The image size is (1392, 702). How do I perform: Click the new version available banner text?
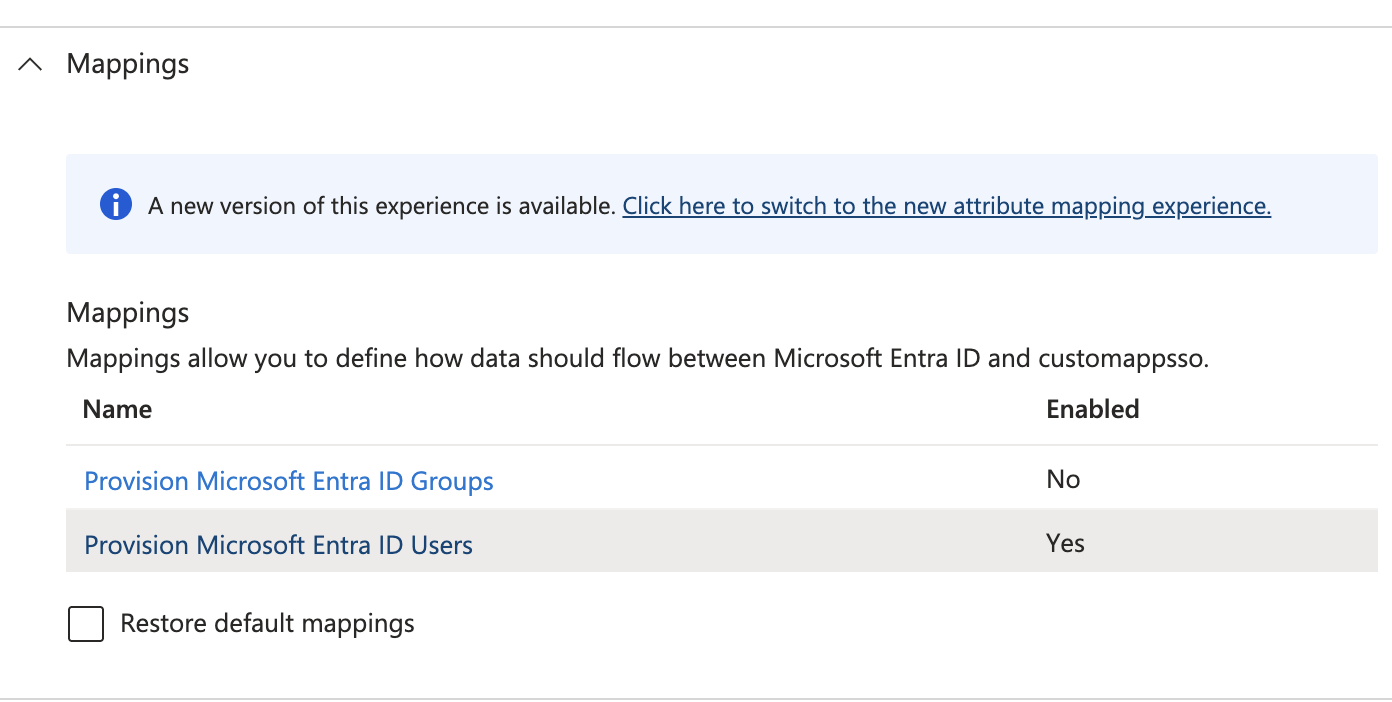pos(382,206)
